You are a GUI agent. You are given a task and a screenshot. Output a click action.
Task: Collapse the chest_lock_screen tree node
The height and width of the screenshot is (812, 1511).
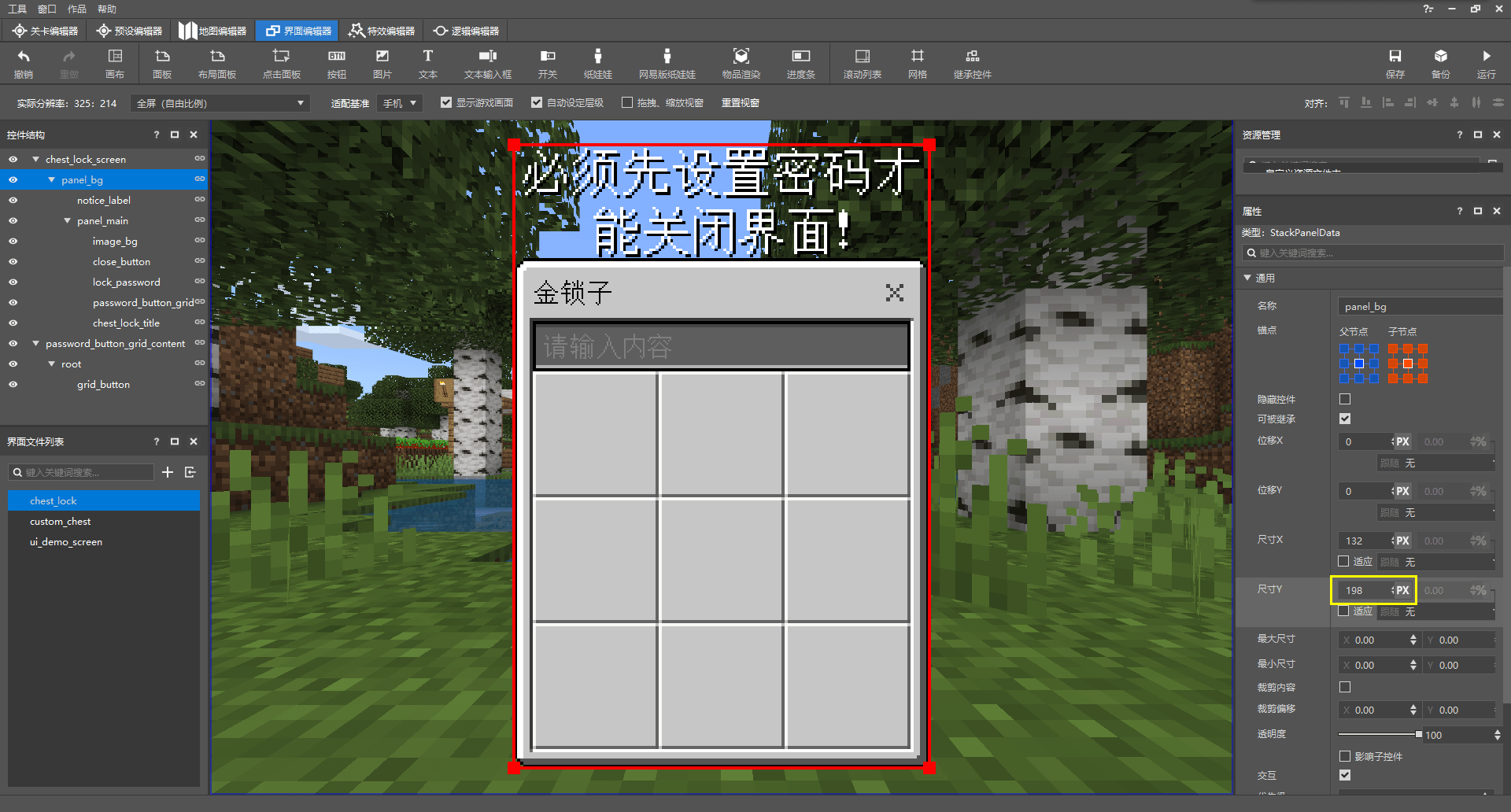[x=35, y=159]
